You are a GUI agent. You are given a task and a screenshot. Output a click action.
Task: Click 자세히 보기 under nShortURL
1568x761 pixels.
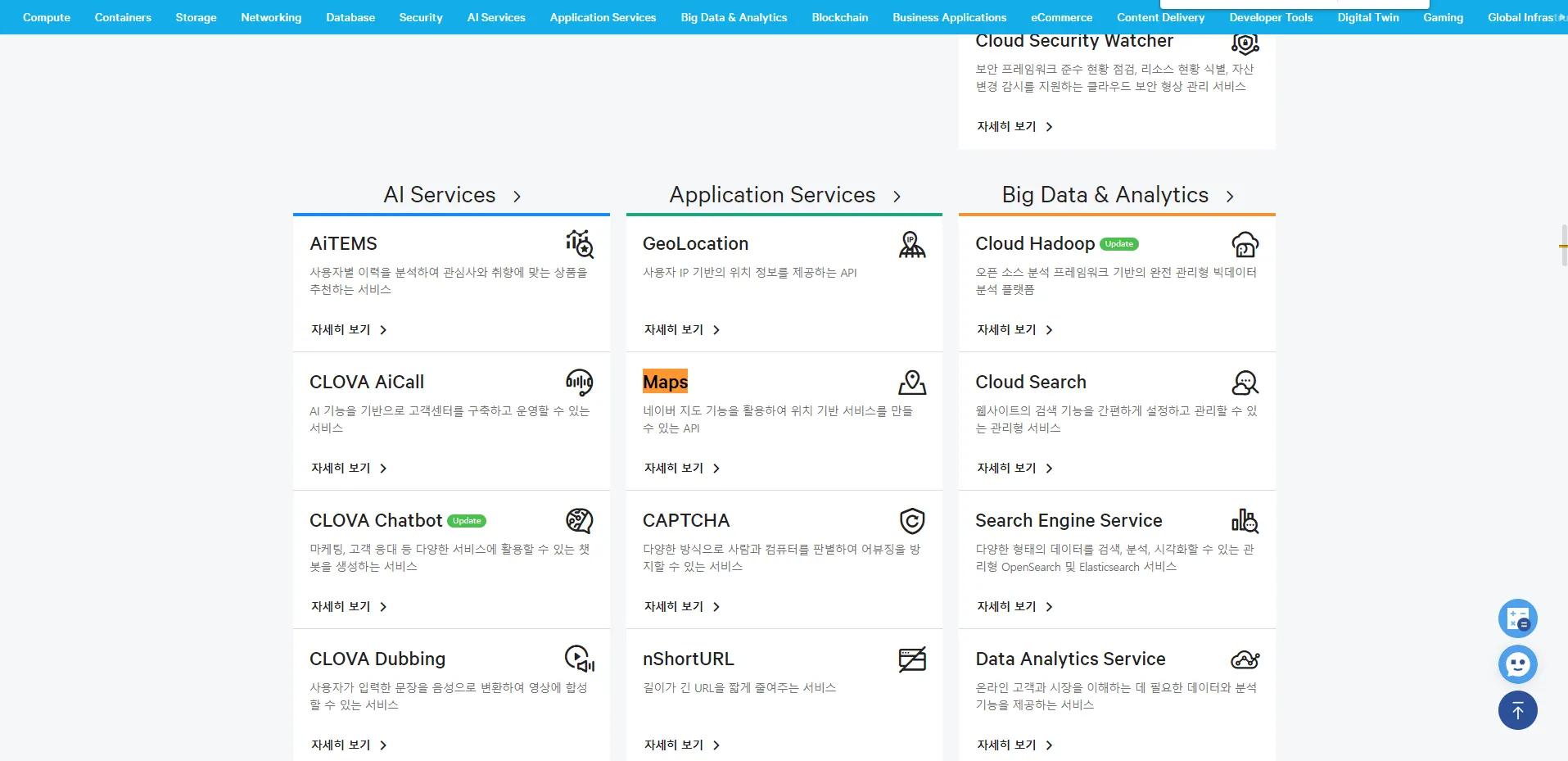coord(682,745)
